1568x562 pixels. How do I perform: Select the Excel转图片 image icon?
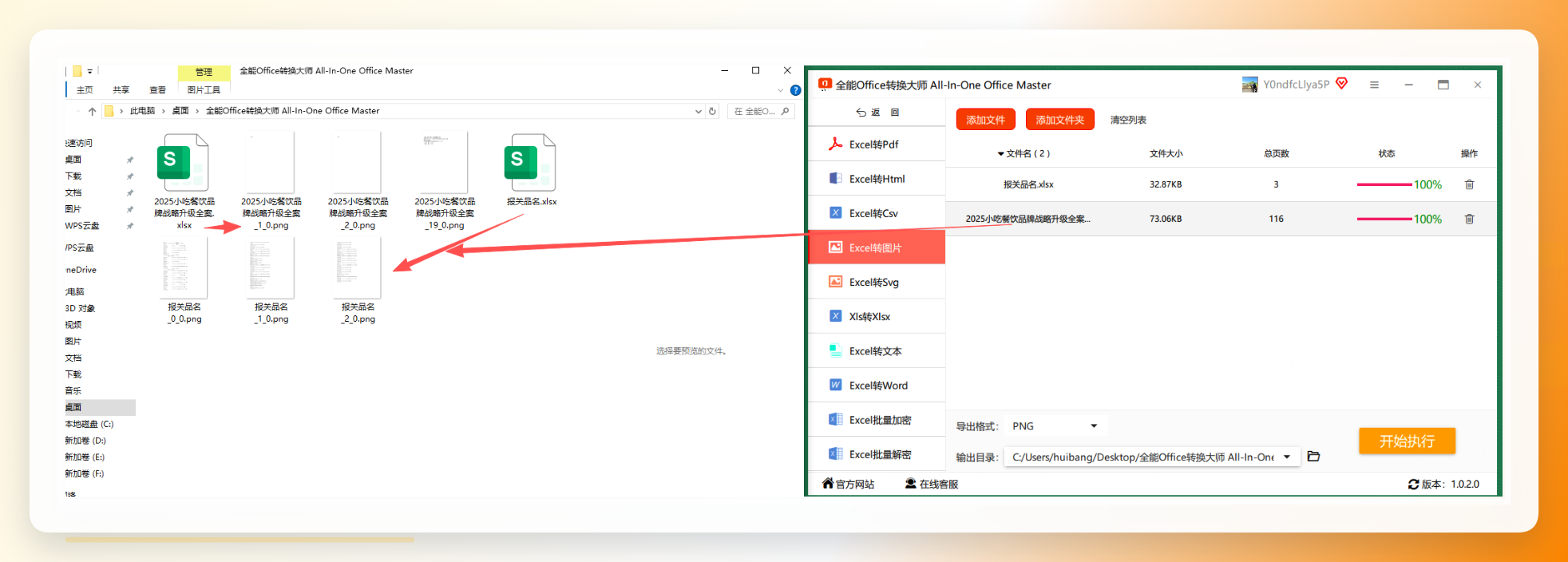(x=835, y=247)
